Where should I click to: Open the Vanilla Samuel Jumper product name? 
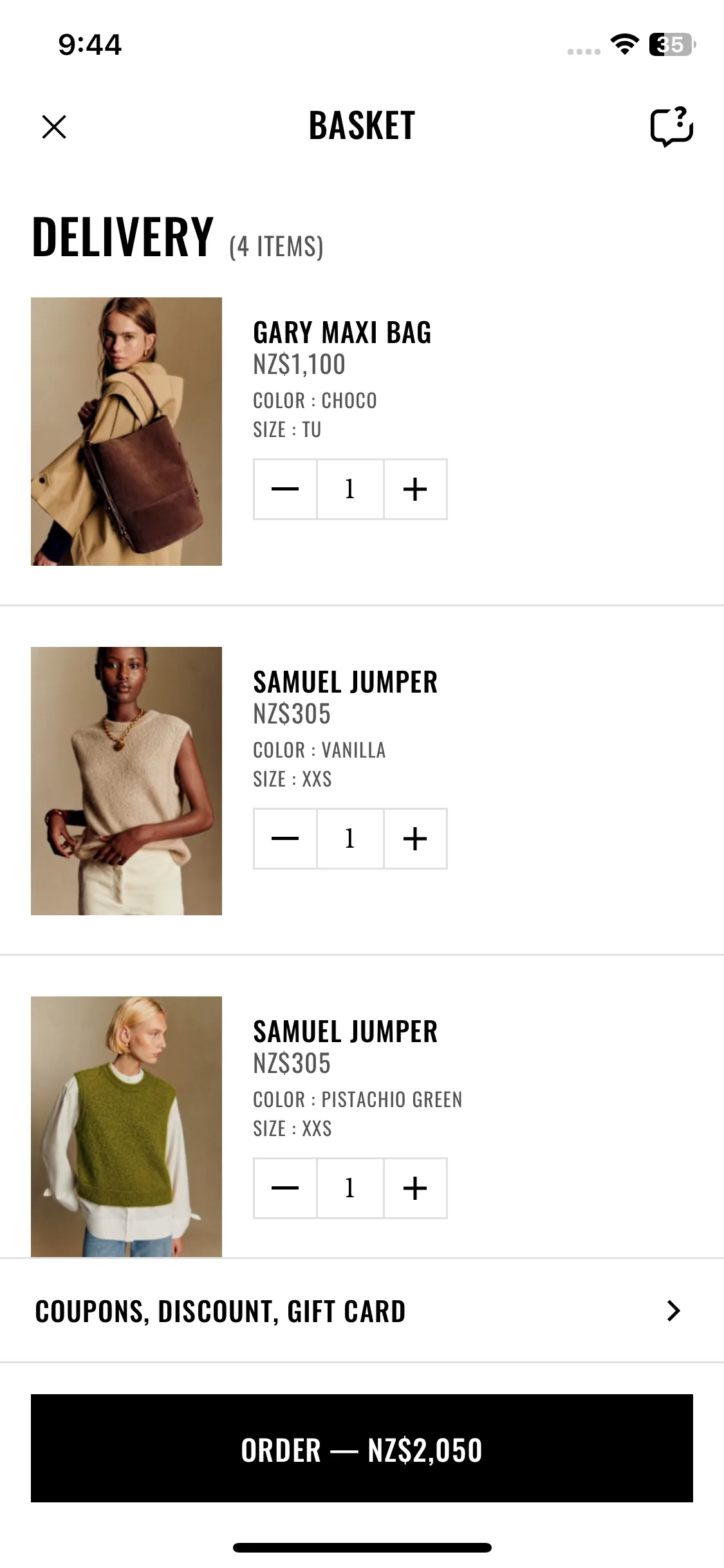click(x=345, y=682)
